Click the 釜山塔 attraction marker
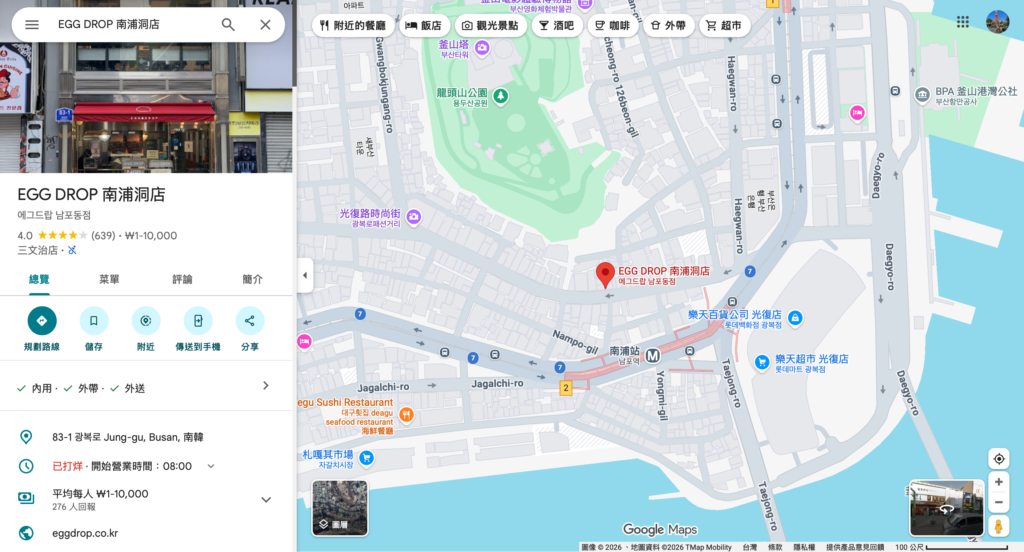 (482, 47)
